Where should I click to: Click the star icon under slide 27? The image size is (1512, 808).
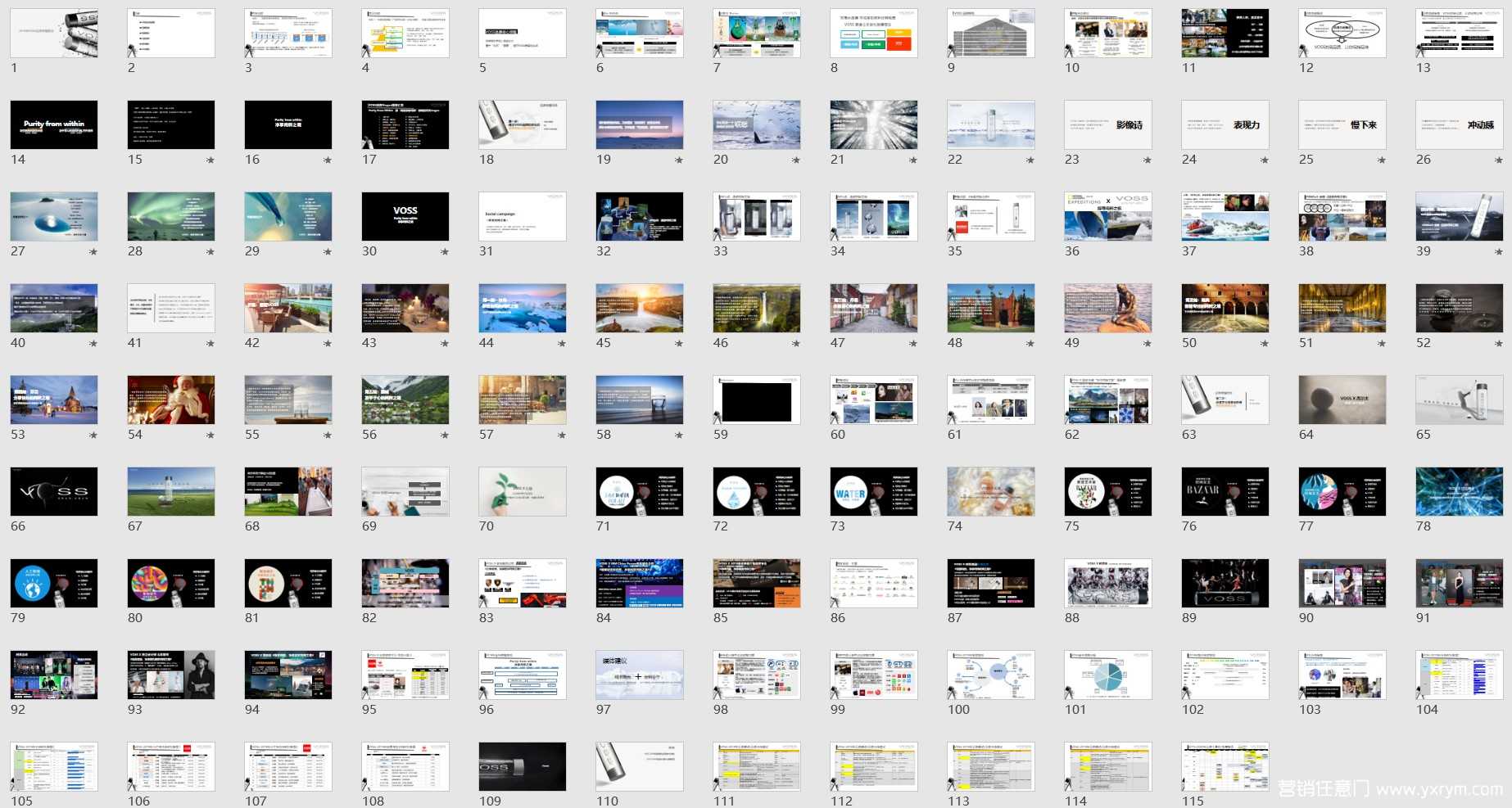[x=93, y=252]
